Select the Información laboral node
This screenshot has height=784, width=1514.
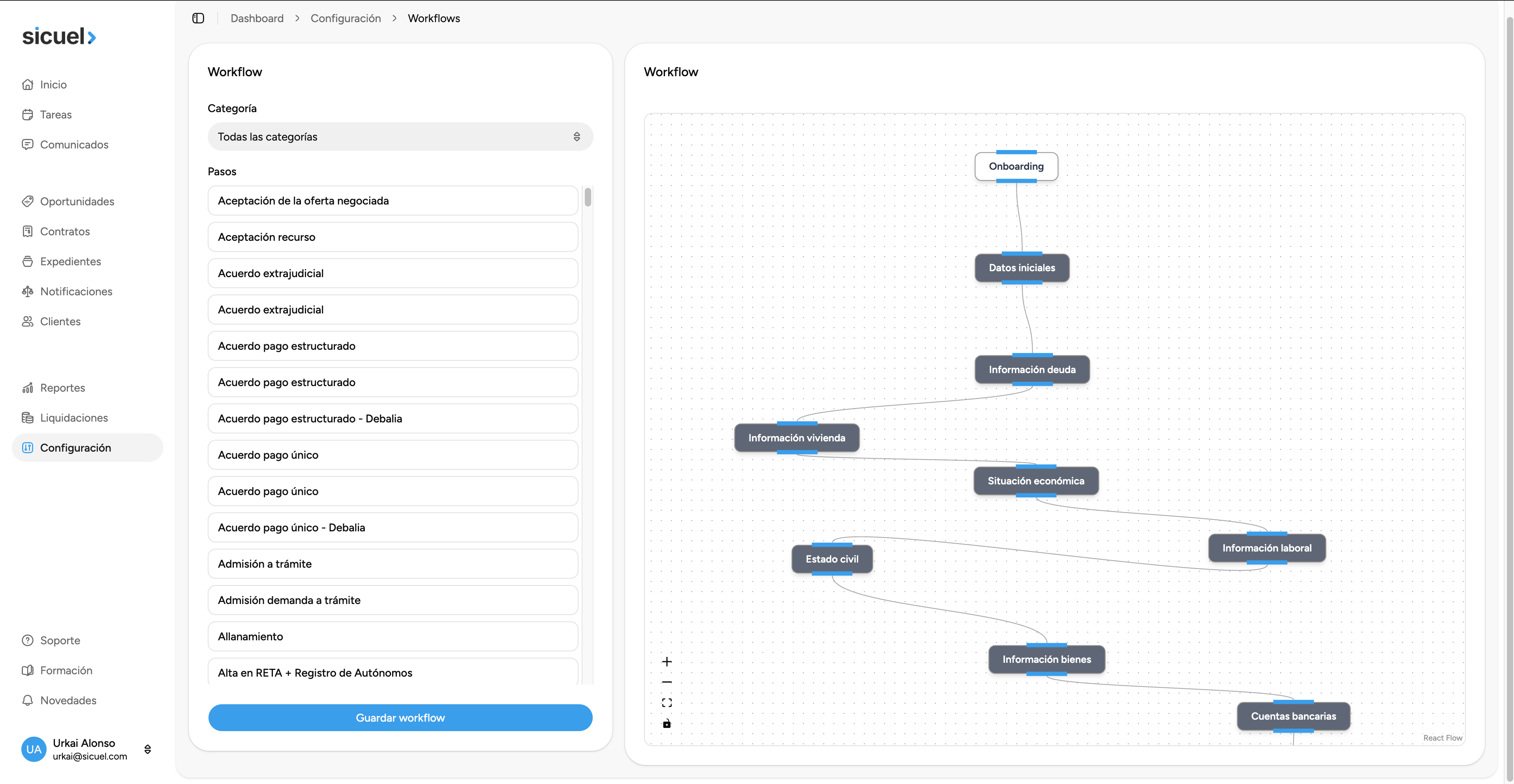1267,548
